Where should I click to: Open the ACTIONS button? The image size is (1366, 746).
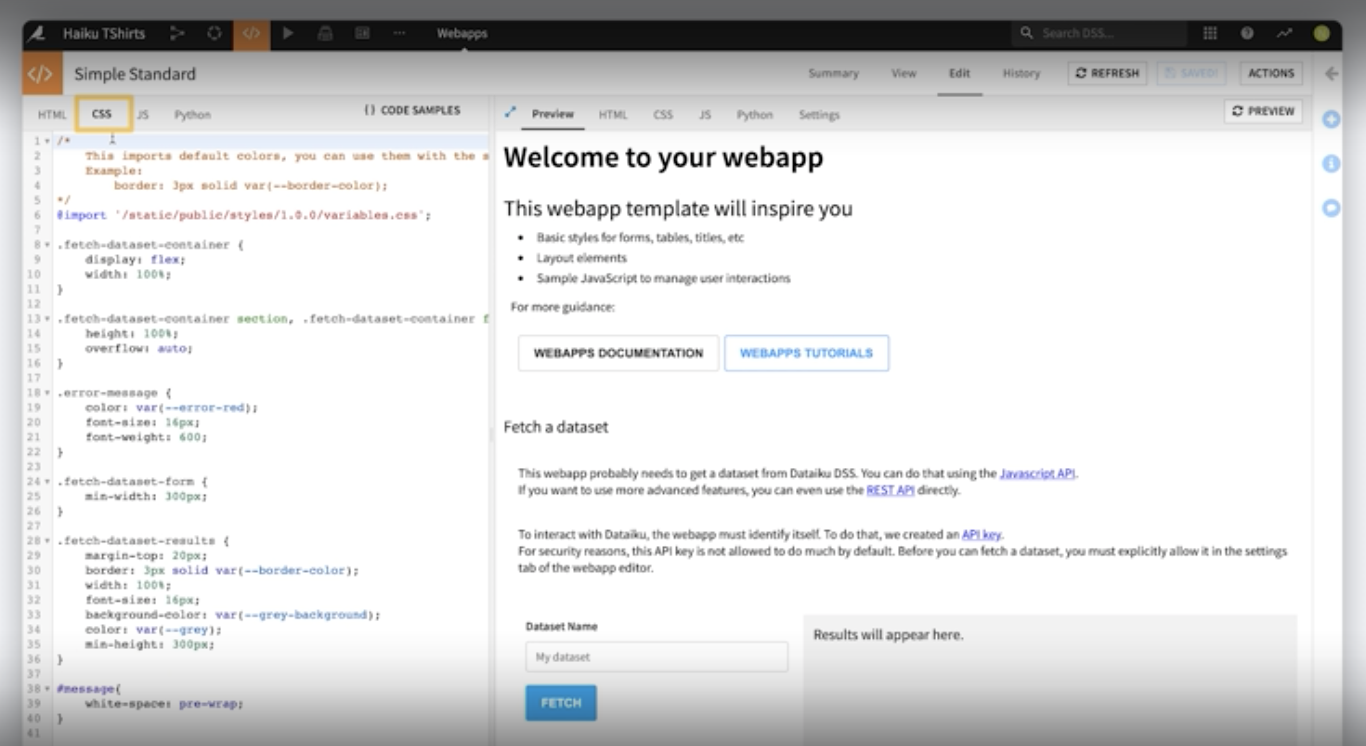[x=1271, y=73]
